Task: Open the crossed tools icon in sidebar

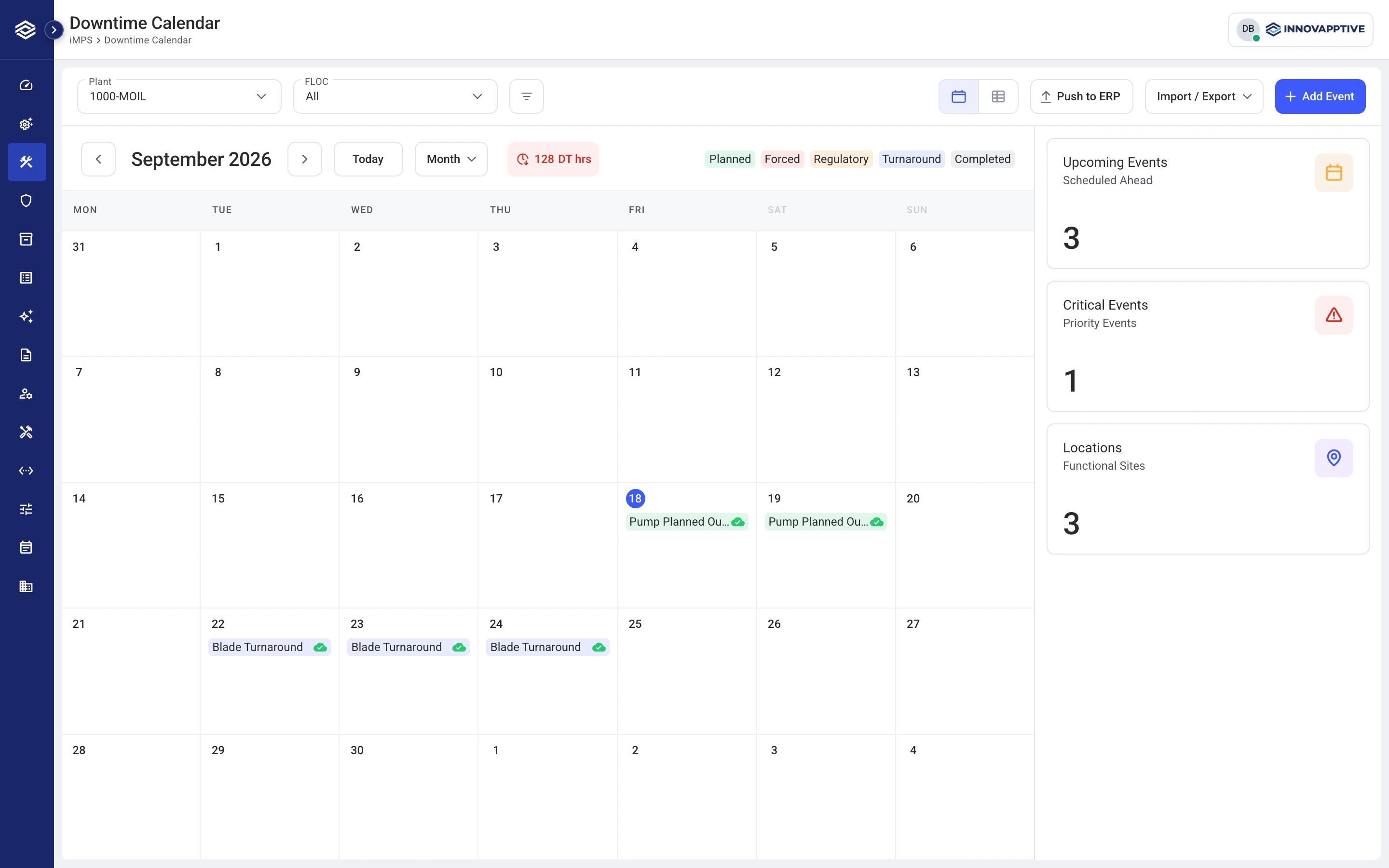Action: pos(26,432)
